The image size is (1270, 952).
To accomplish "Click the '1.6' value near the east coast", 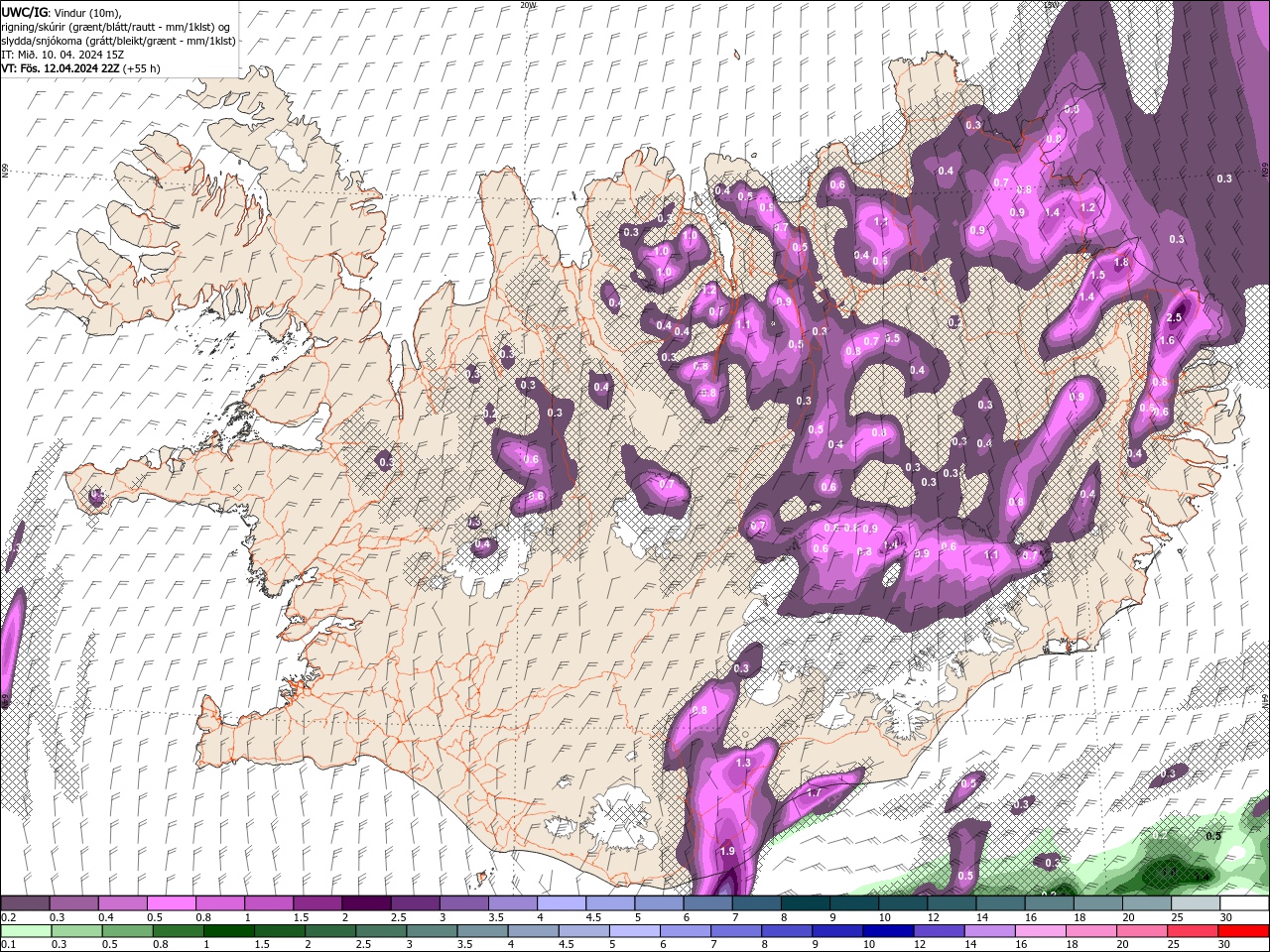I will click(x=1167, y=340).
